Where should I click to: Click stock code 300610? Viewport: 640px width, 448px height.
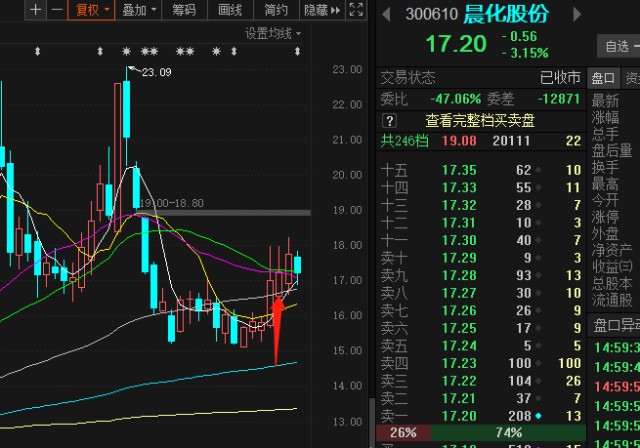pyautogui.click(x=432, y=14)
